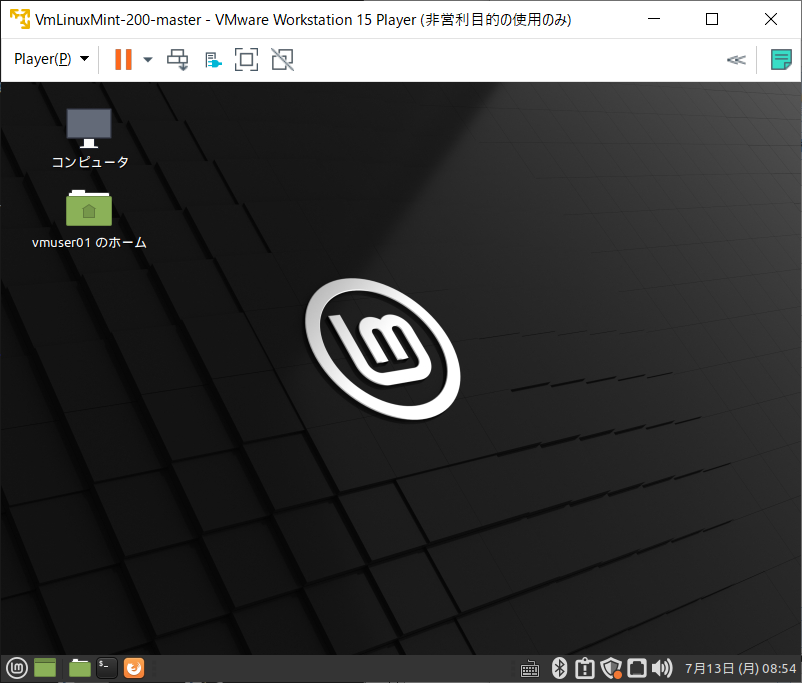The image size is (802, 683).
Task: Open the panel calendar clock 08:54
Action: (x=741, y=669)
